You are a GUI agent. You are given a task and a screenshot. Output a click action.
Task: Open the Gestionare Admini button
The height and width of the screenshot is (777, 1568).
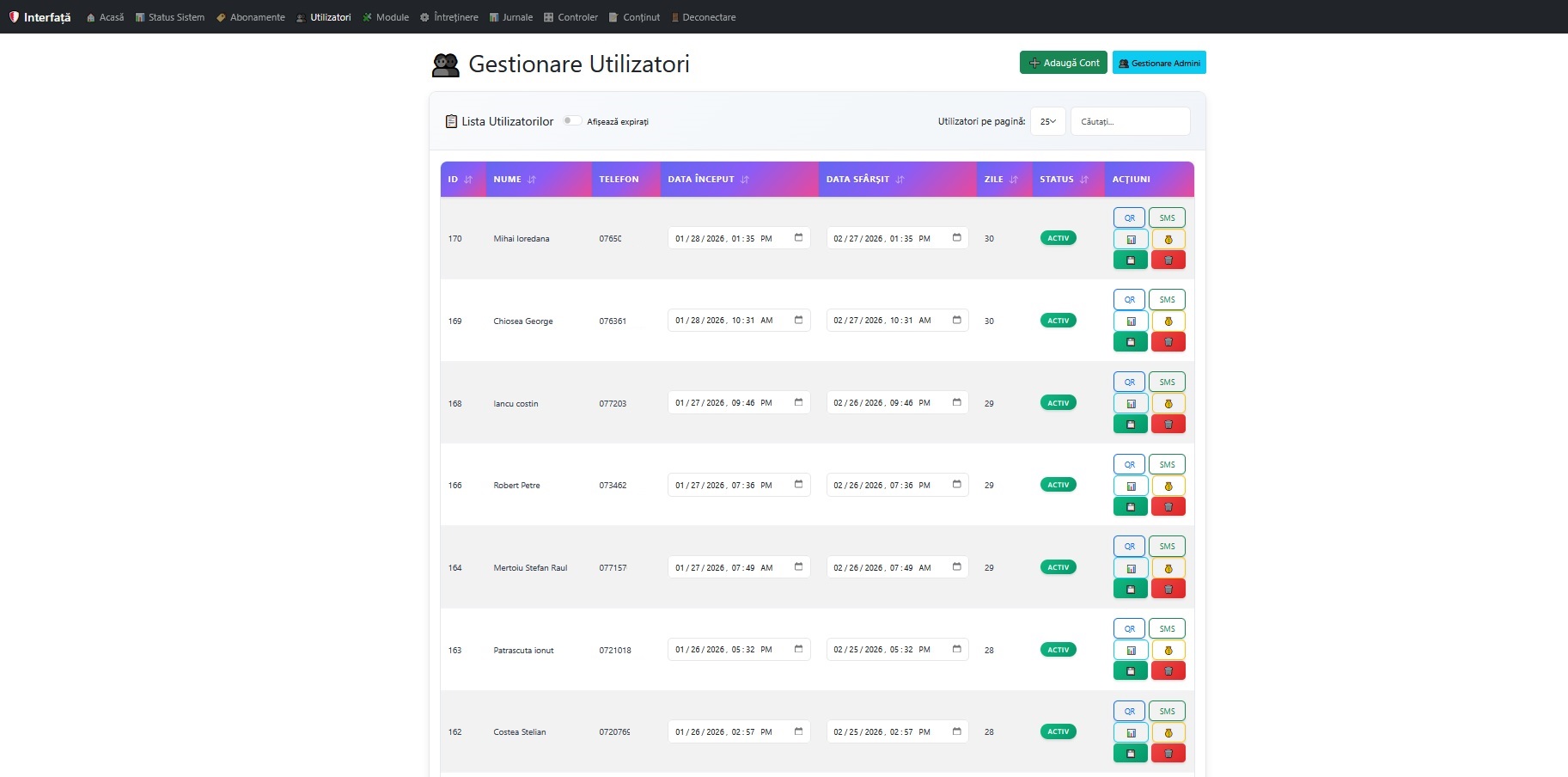point(1159,63)
